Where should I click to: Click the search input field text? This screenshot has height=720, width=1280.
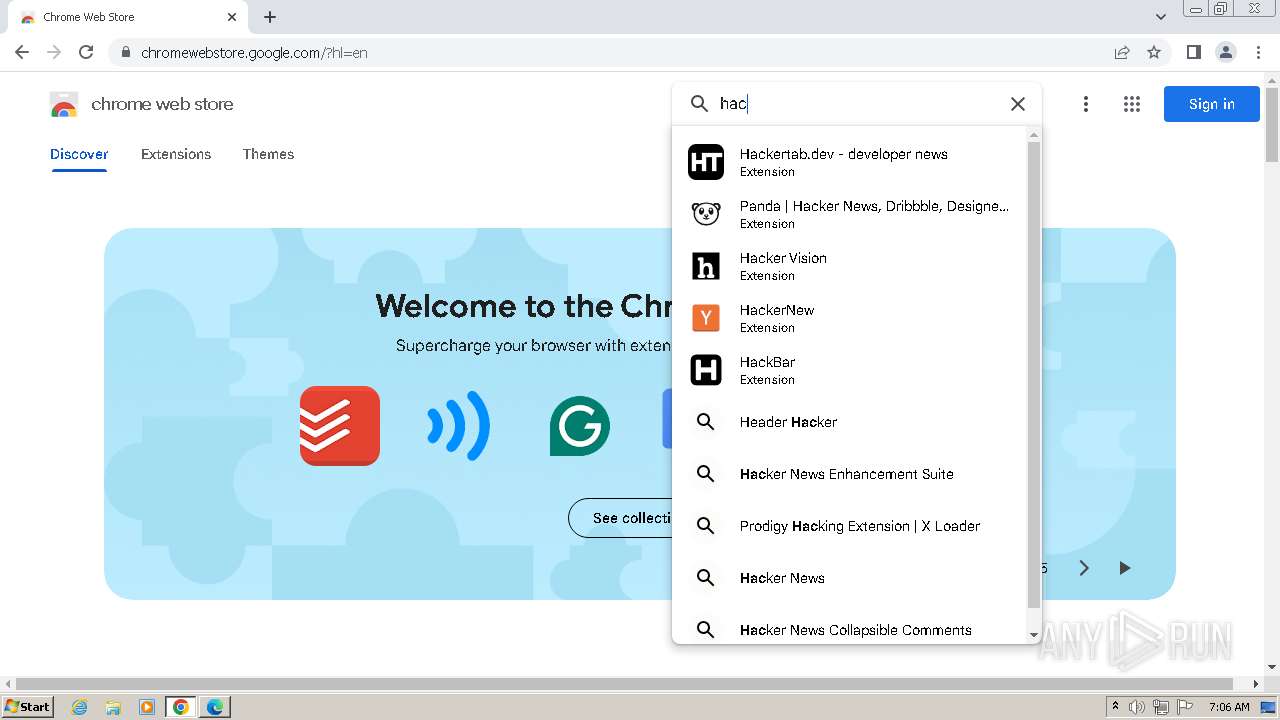tap(733, 104)
